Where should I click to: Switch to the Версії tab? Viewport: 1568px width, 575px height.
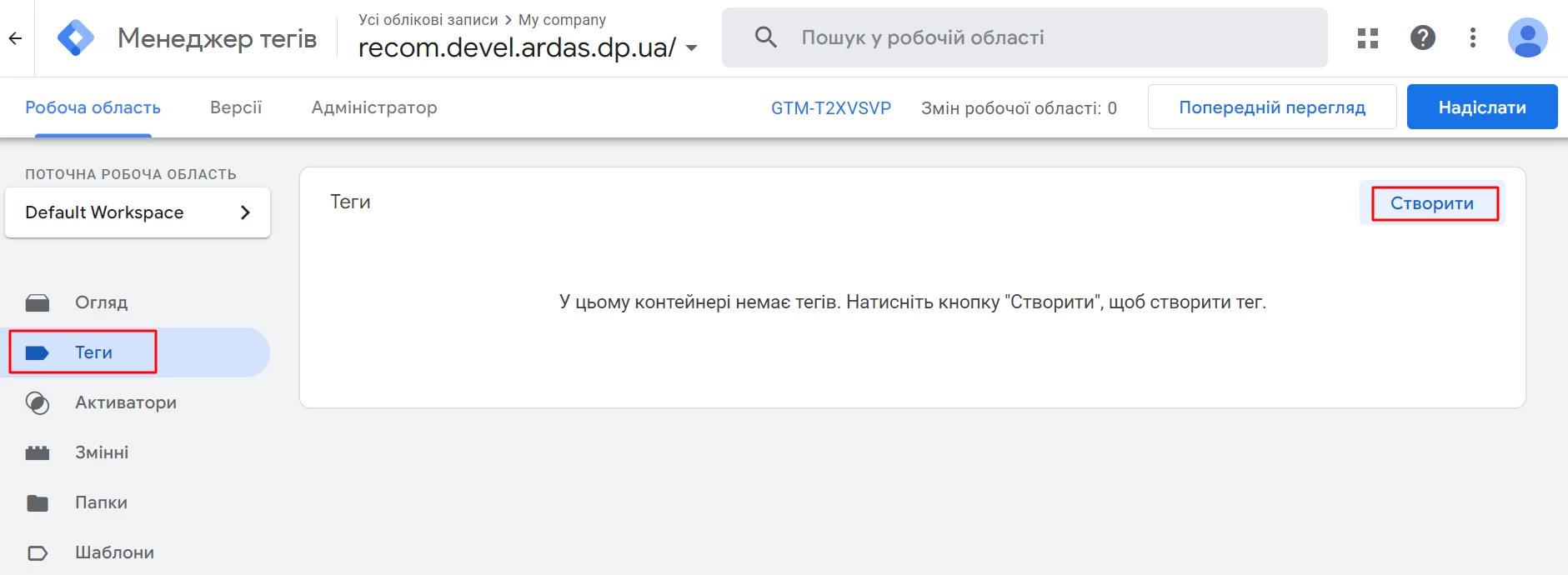point(236,107)
